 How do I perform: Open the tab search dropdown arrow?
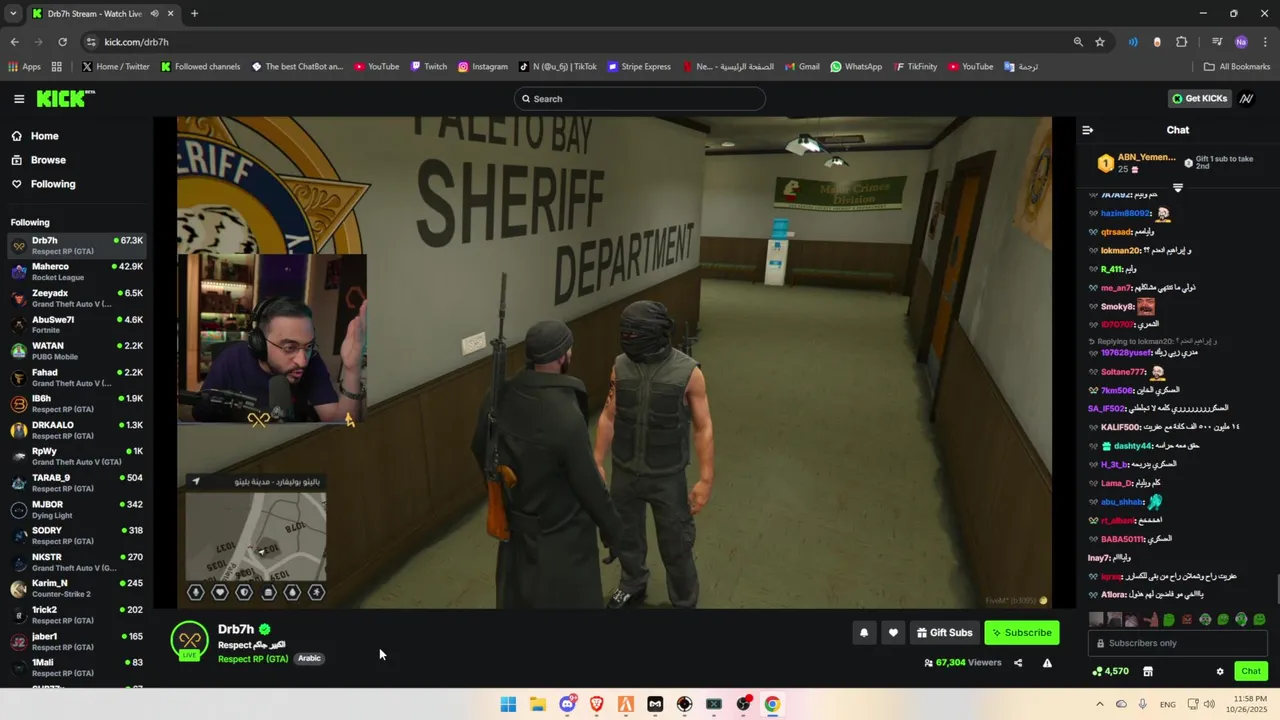(13, 13)
